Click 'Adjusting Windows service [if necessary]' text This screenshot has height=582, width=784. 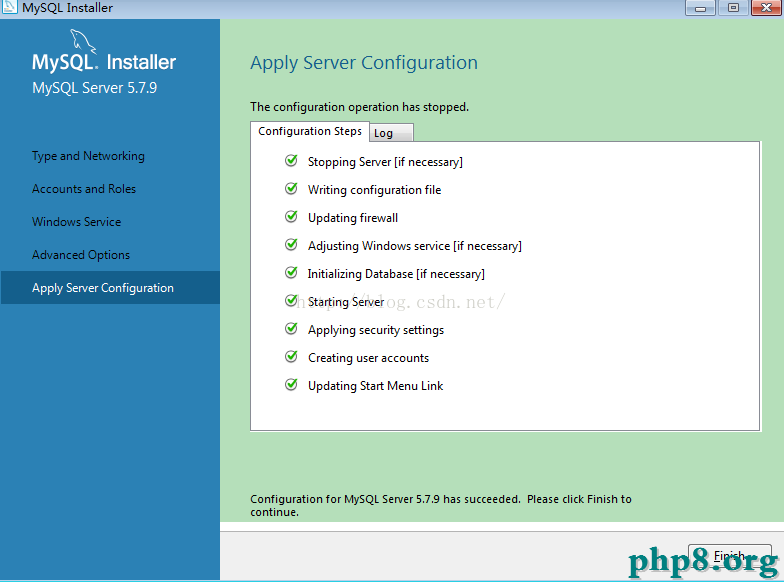coord(414,246)
